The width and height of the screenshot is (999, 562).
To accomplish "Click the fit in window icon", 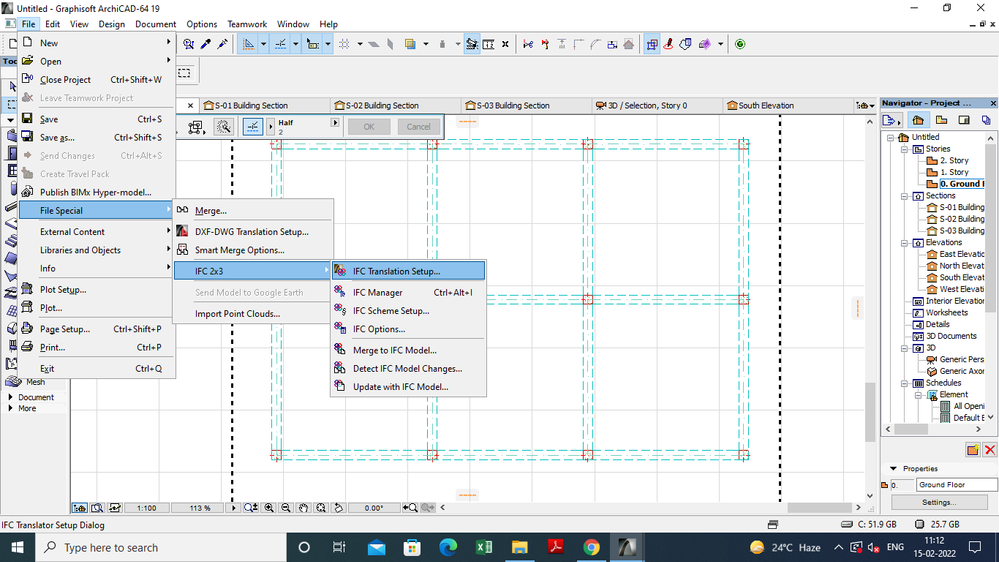I will [320, 508].
